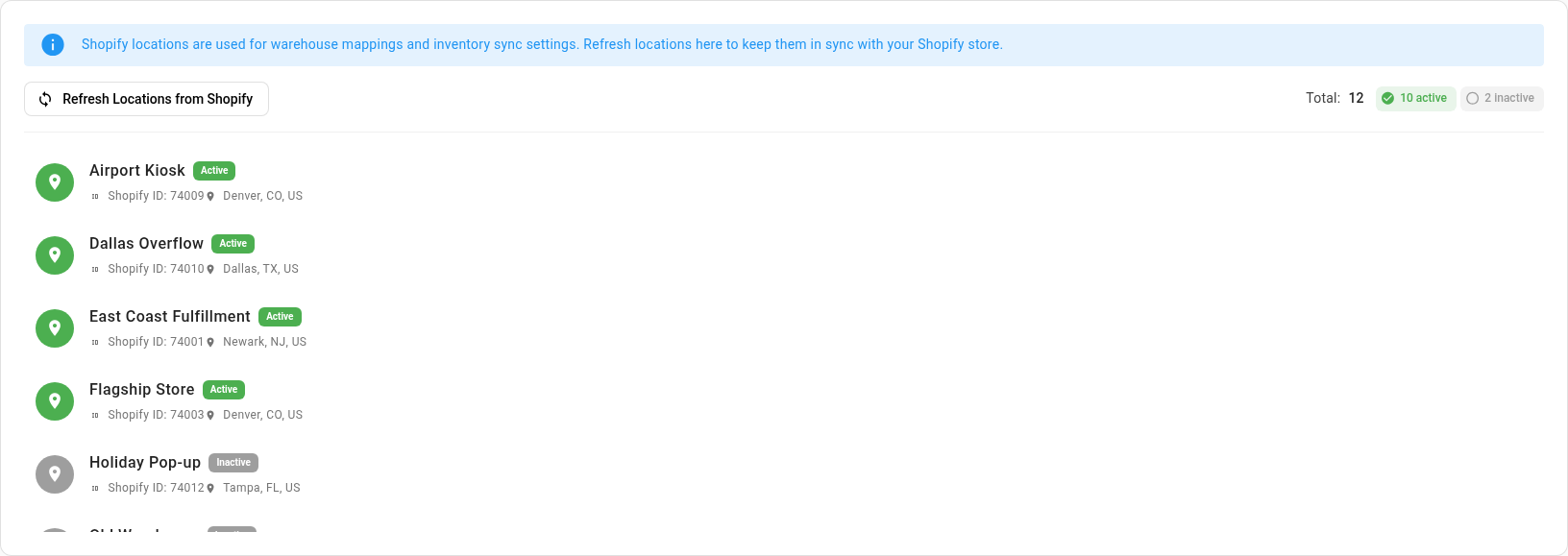Click Denver, CO, US under Flagship Store
1568x556 pixels.
tap(262, 415)
